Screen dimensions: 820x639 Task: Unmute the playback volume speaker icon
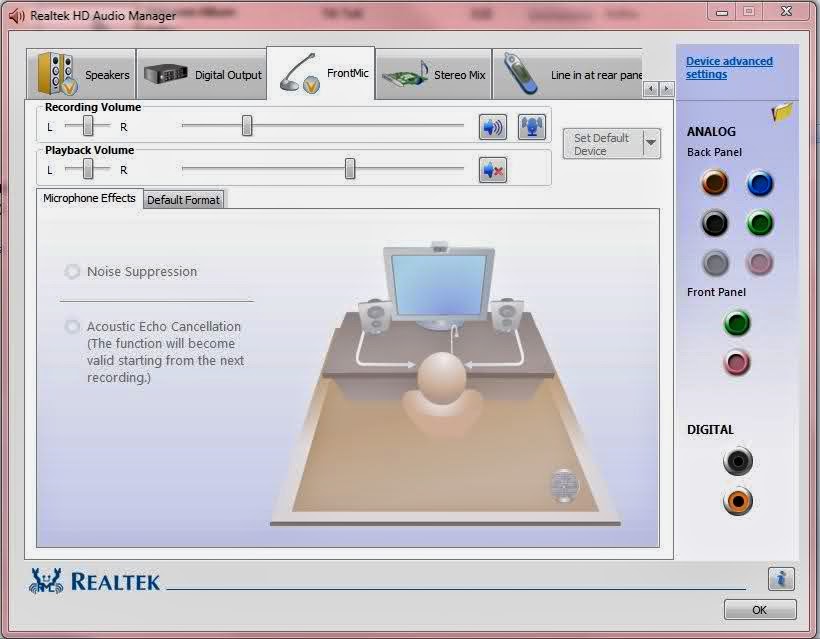click(x=493, y=170)
